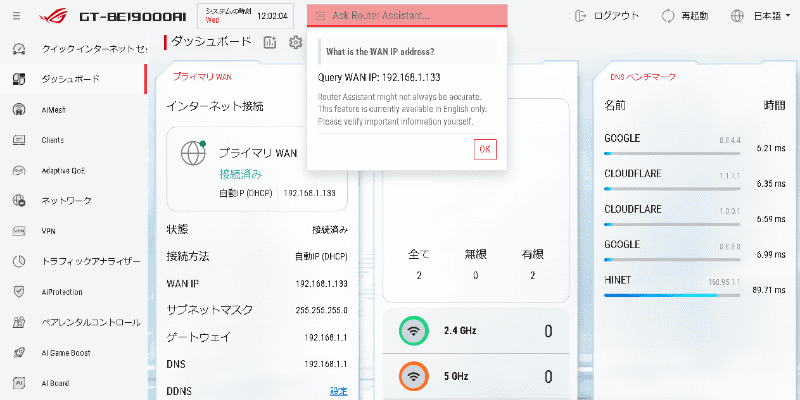Click GOOGLE 8.8.4.4 latency bar
800x400 pixels.
point(672,153)
